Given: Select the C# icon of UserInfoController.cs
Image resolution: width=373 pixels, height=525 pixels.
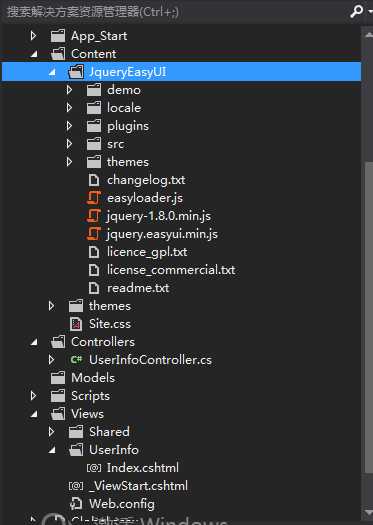Looking at the screenshot, I should [76, 360].
